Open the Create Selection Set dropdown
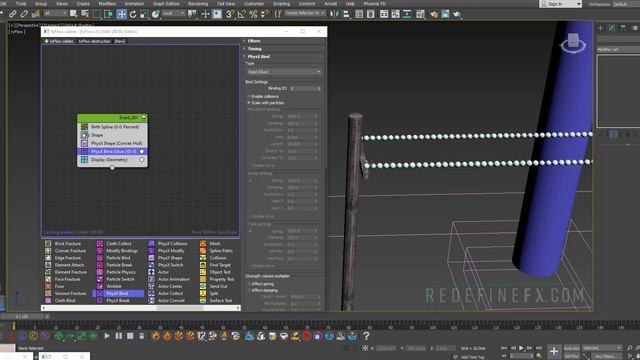Image resolution: width=640 pixels, height=360 pixels. (x=304, y=13)
